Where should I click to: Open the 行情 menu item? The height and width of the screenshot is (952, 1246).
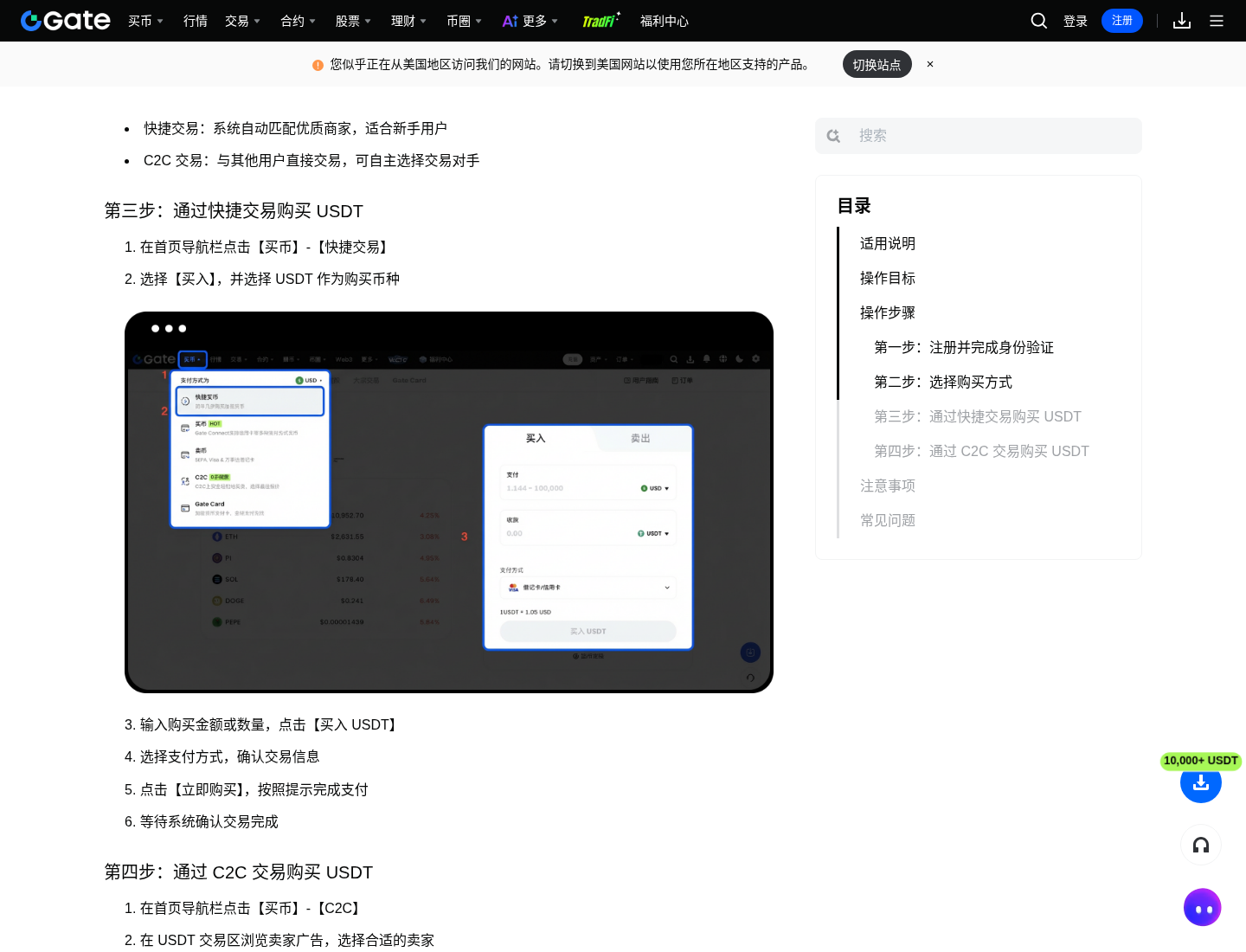tap(196, 21)
